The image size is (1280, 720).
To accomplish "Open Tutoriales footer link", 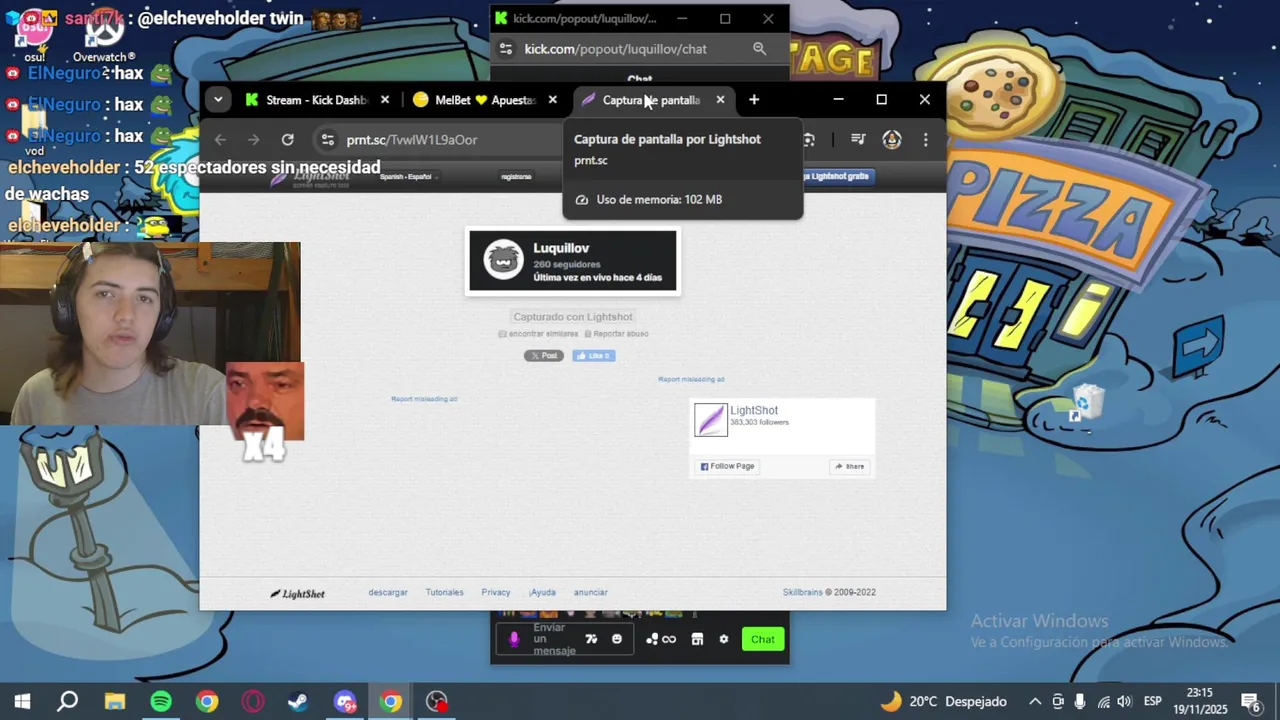I will pyautogui.click(x=445, y=593).
